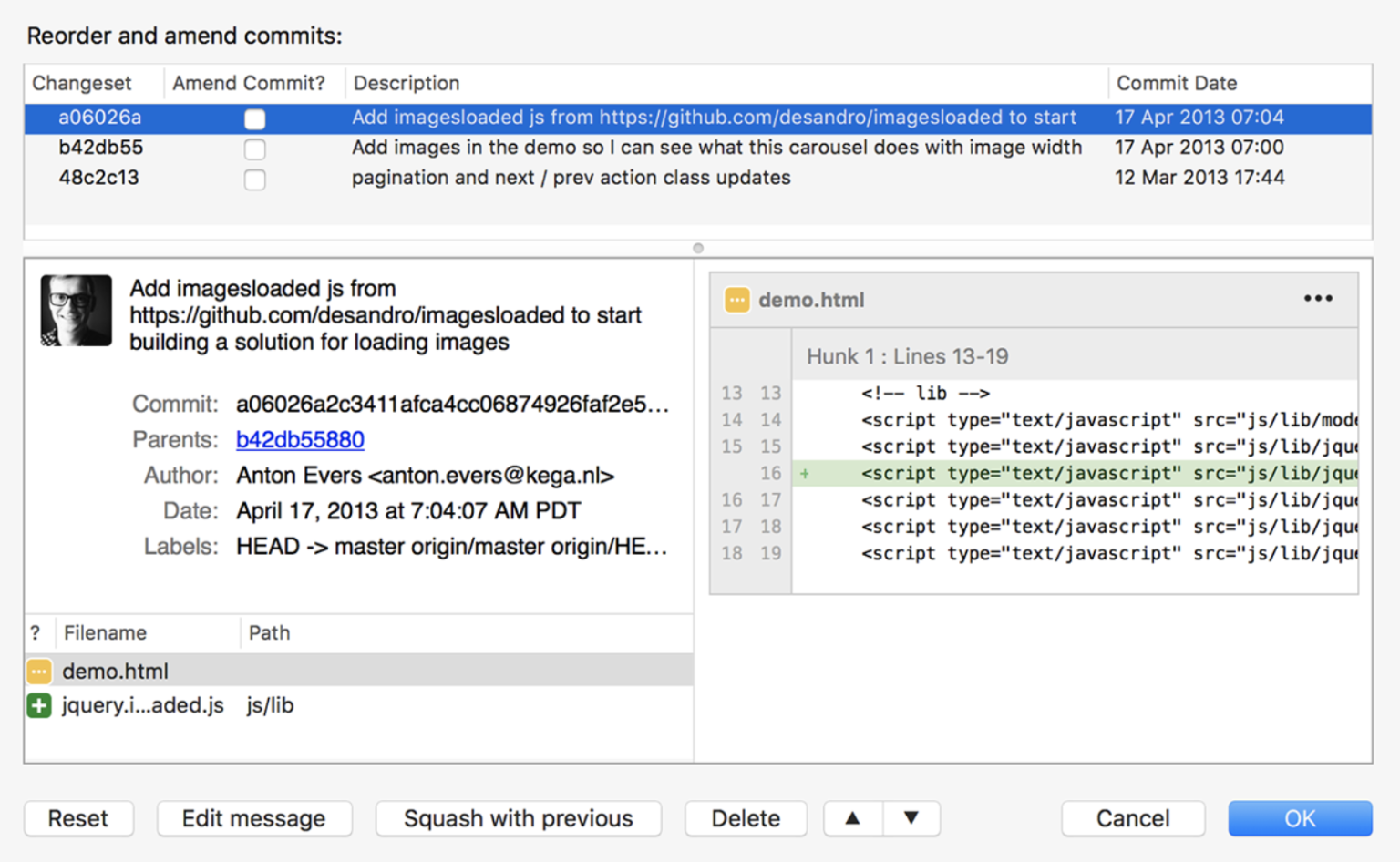
Task: Squash the selected commit with previous
Action: point(518,818)
